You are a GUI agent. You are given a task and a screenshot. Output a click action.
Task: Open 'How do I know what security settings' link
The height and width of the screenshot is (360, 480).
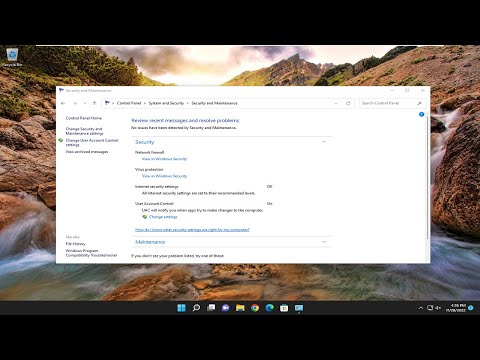click(x=192, y=230)
